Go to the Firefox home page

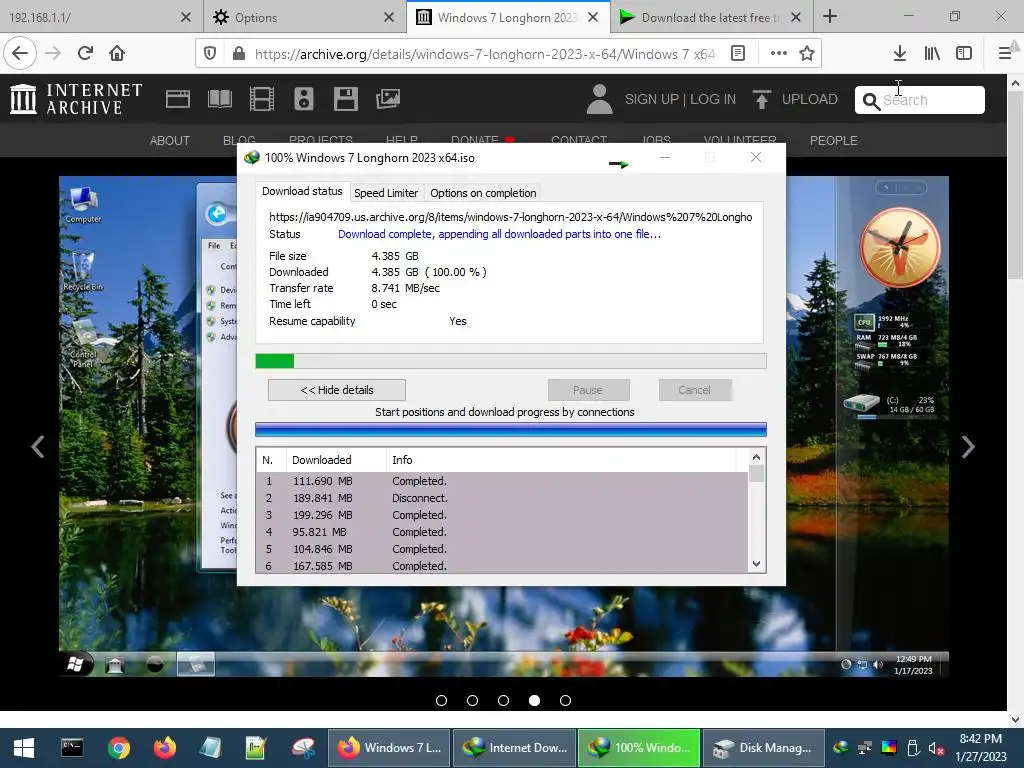click(x=117, y=53)
